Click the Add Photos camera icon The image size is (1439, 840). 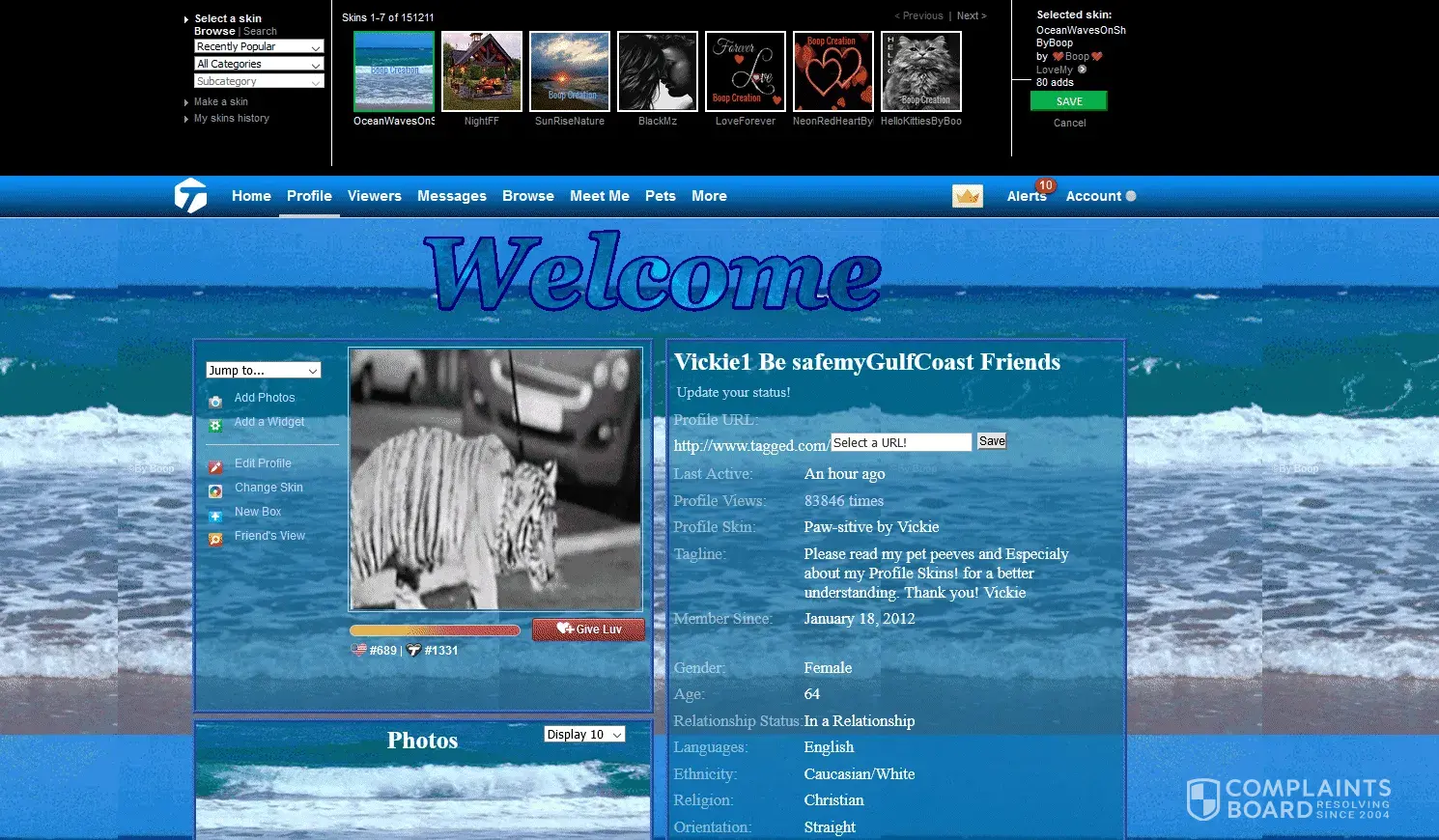pyautogui.click(x=215, y=401)
